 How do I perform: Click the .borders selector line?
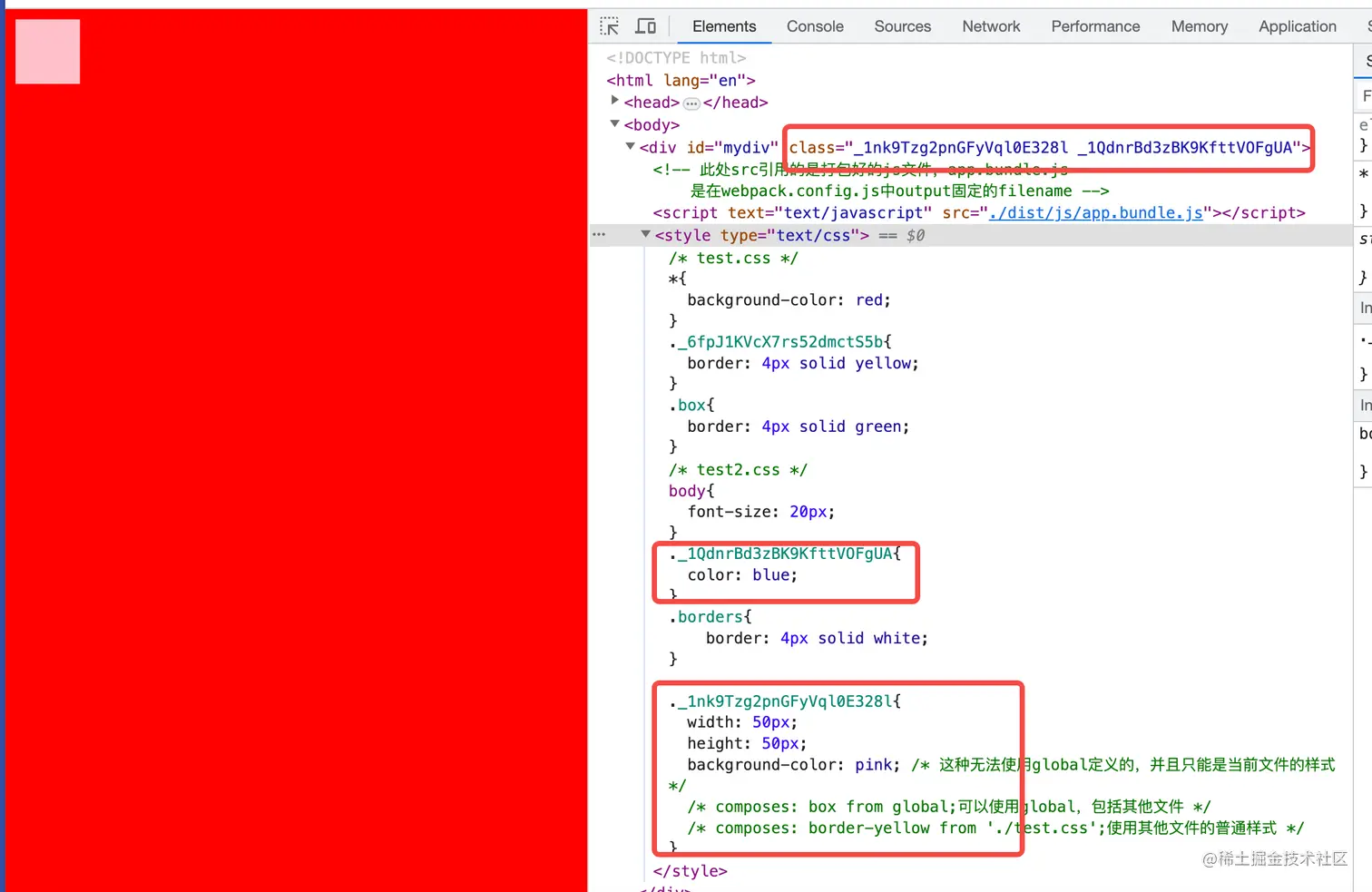click(710, 616)
